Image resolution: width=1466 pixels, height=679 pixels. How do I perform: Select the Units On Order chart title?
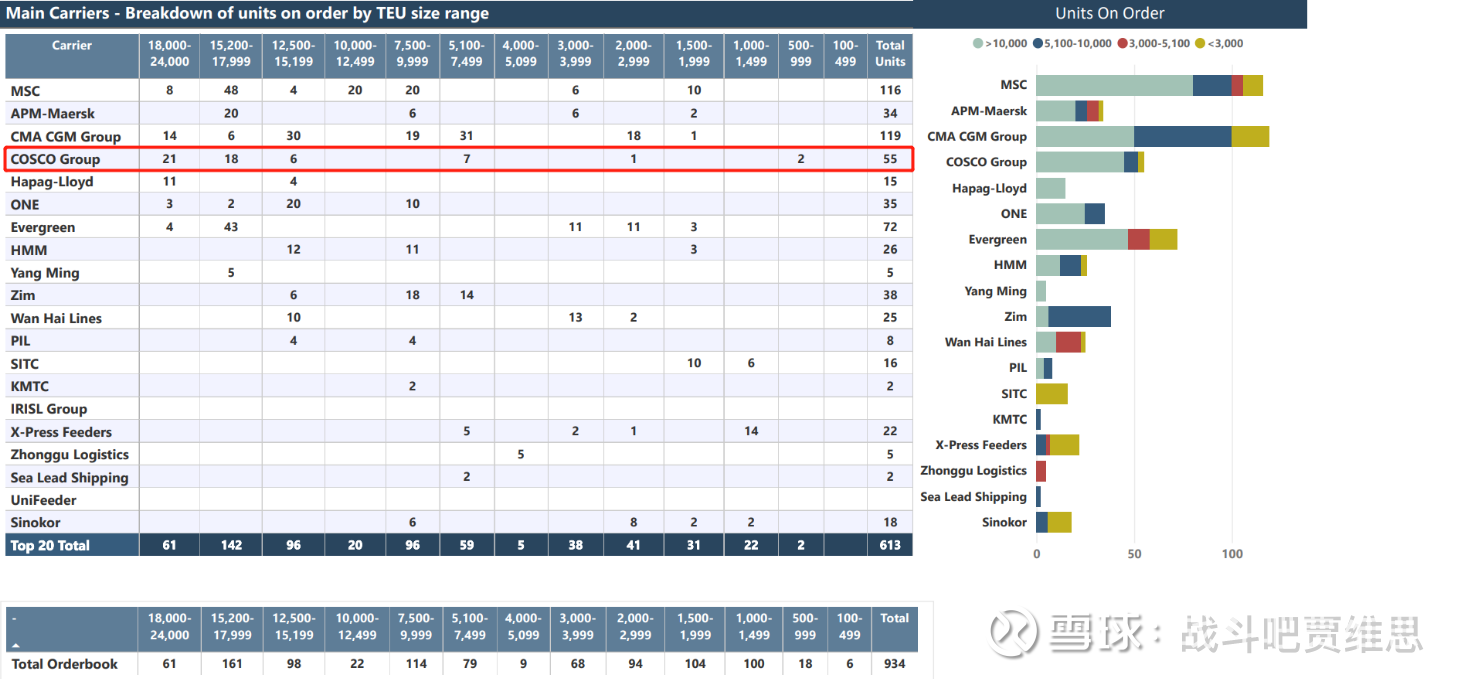click(1110, 13)
